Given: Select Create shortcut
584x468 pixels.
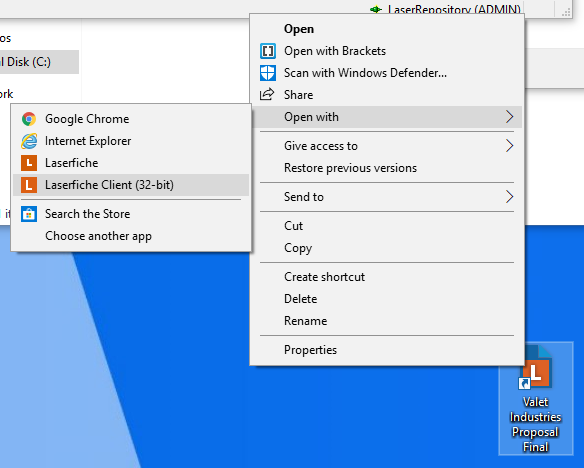Looking at the screenshot, I should [x=387, y=277].
